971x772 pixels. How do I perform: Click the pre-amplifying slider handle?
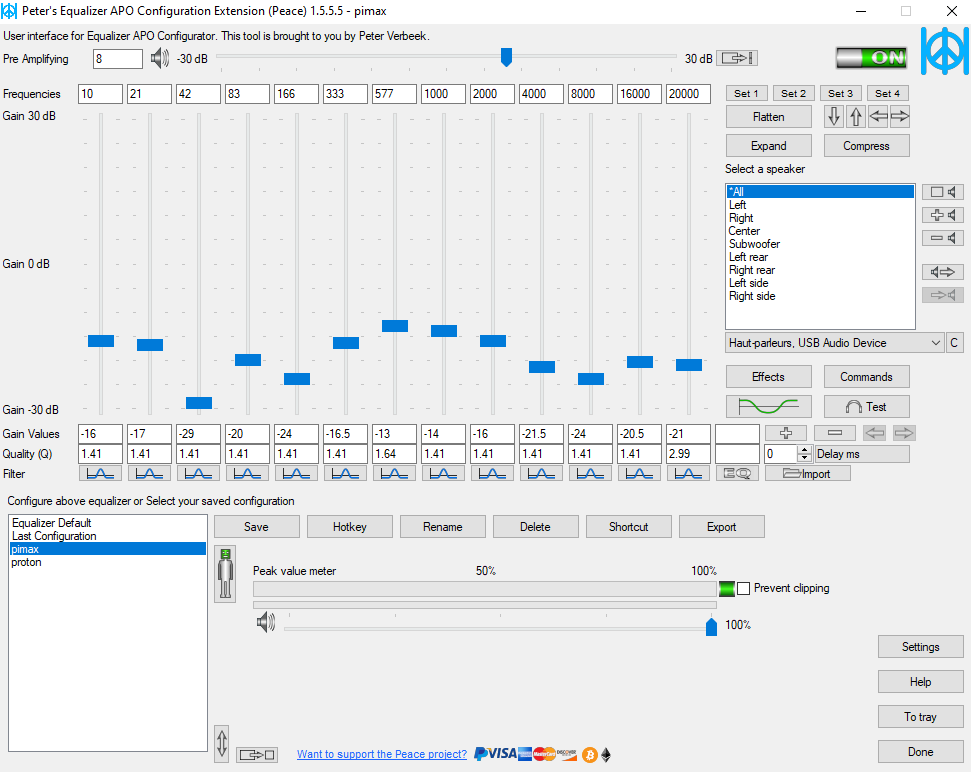pyautogui.click(x=506, y=57)
